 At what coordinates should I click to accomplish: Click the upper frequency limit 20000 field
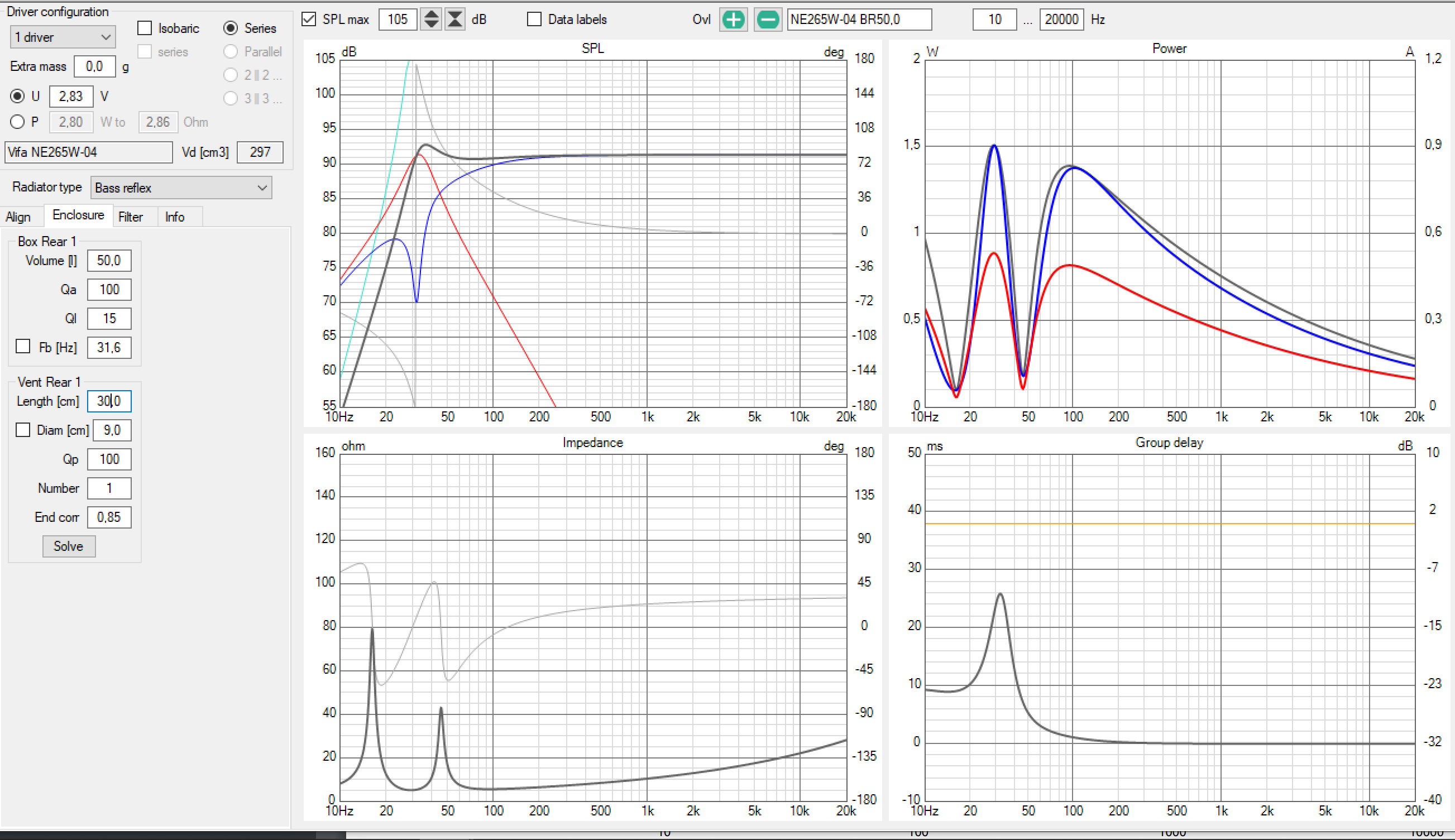[x=1061, y=20]
